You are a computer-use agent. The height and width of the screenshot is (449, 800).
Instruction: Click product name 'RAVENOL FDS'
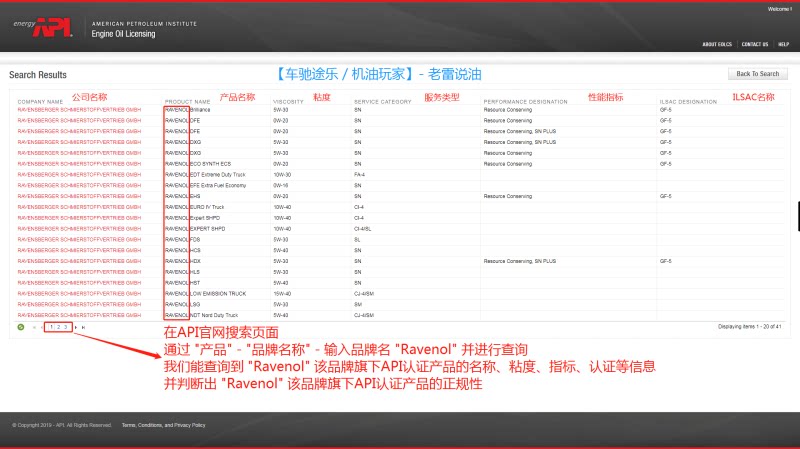pyautogui.click(x=183, y=239)
